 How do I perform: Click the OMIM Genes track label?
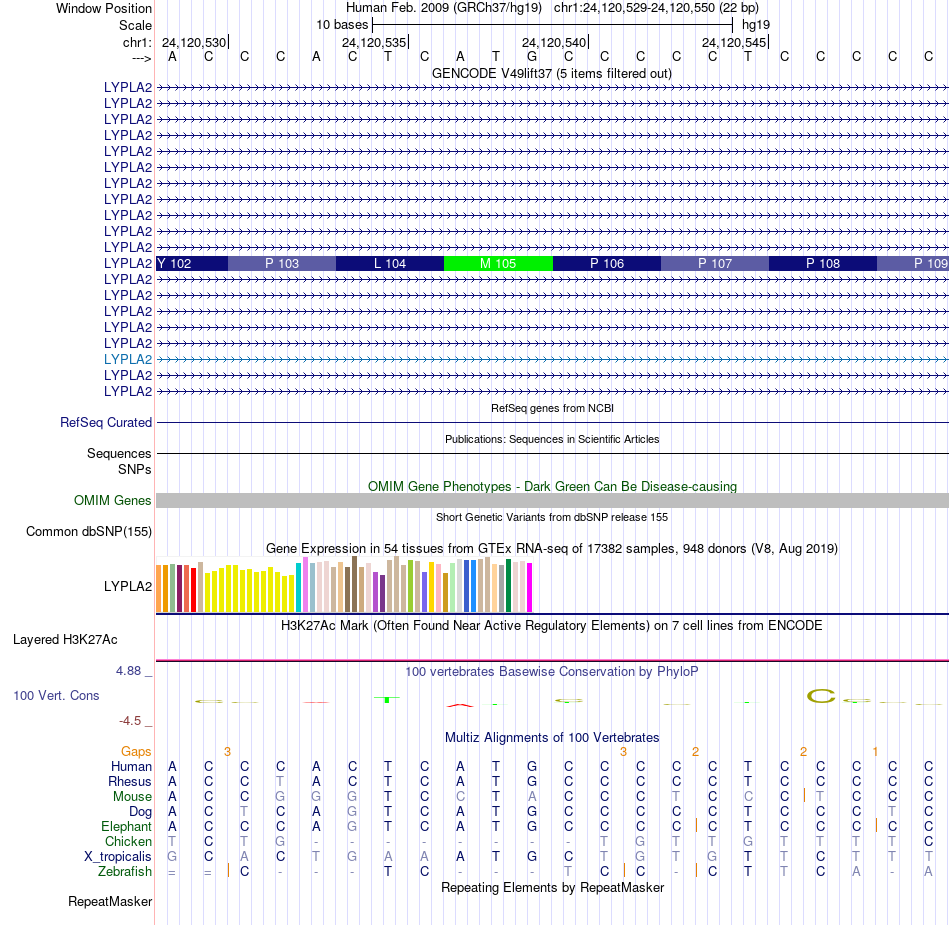pos(113,500)
